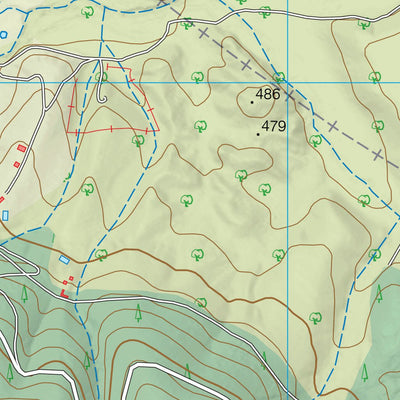The image size is (400, 400).
Task: Select the conifer symbol nearest the red L-shaped building
Action: (24, 294)
